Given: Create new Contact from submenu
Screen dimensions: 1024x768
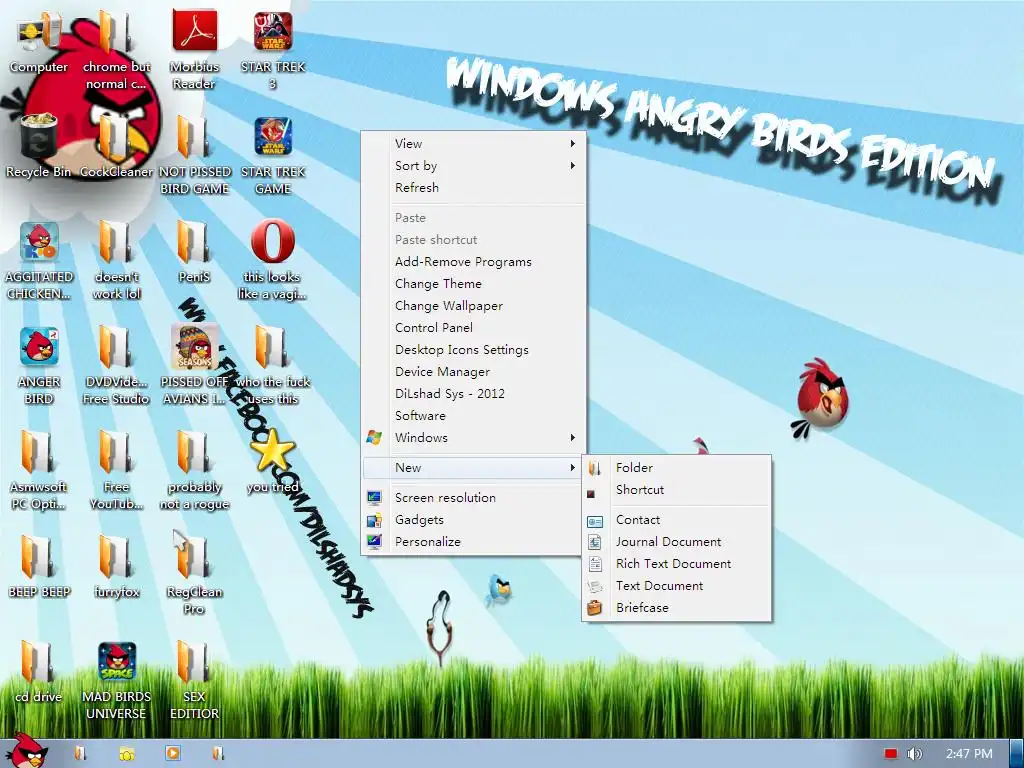Looking at the screenshot, I should [x=677, y=520].
